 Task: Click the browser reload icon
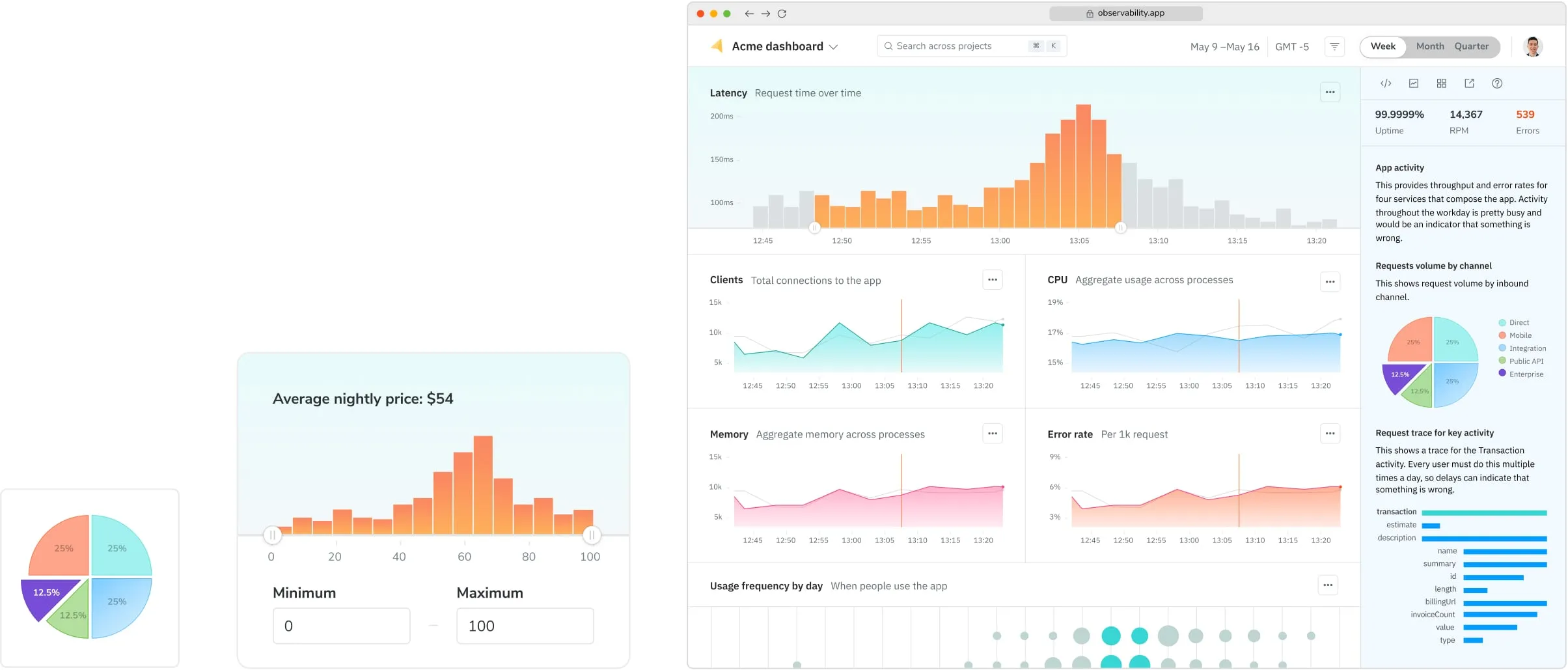[x=782, y=13]
